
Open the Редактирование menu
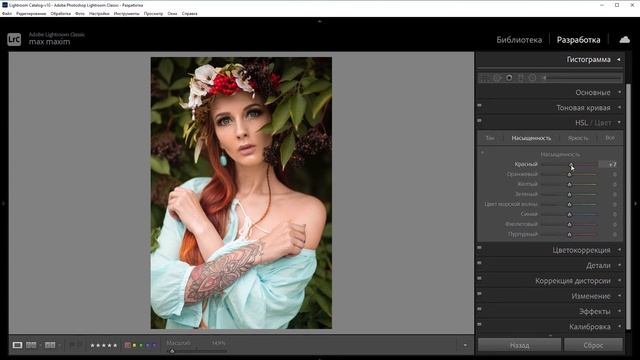(x=31, y=13)
